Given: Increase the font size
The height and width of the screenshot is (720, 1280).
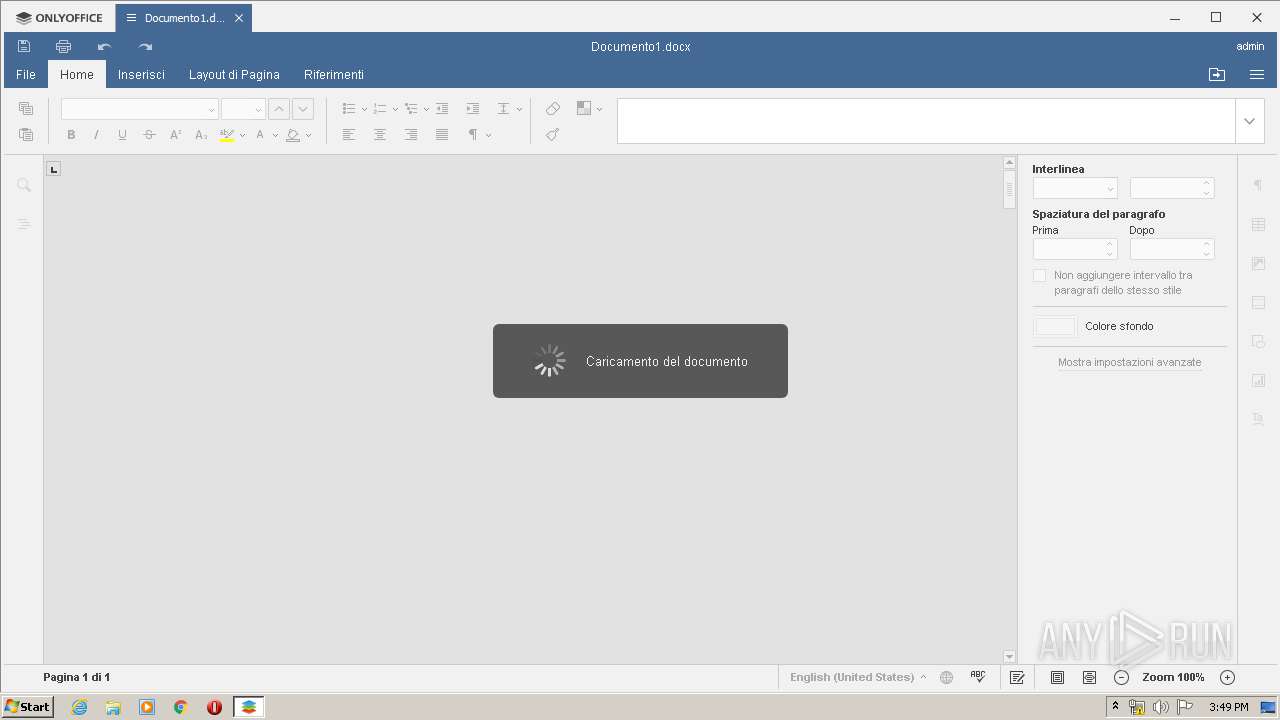Looking at the screenshot, I should [x=279, y=109].
